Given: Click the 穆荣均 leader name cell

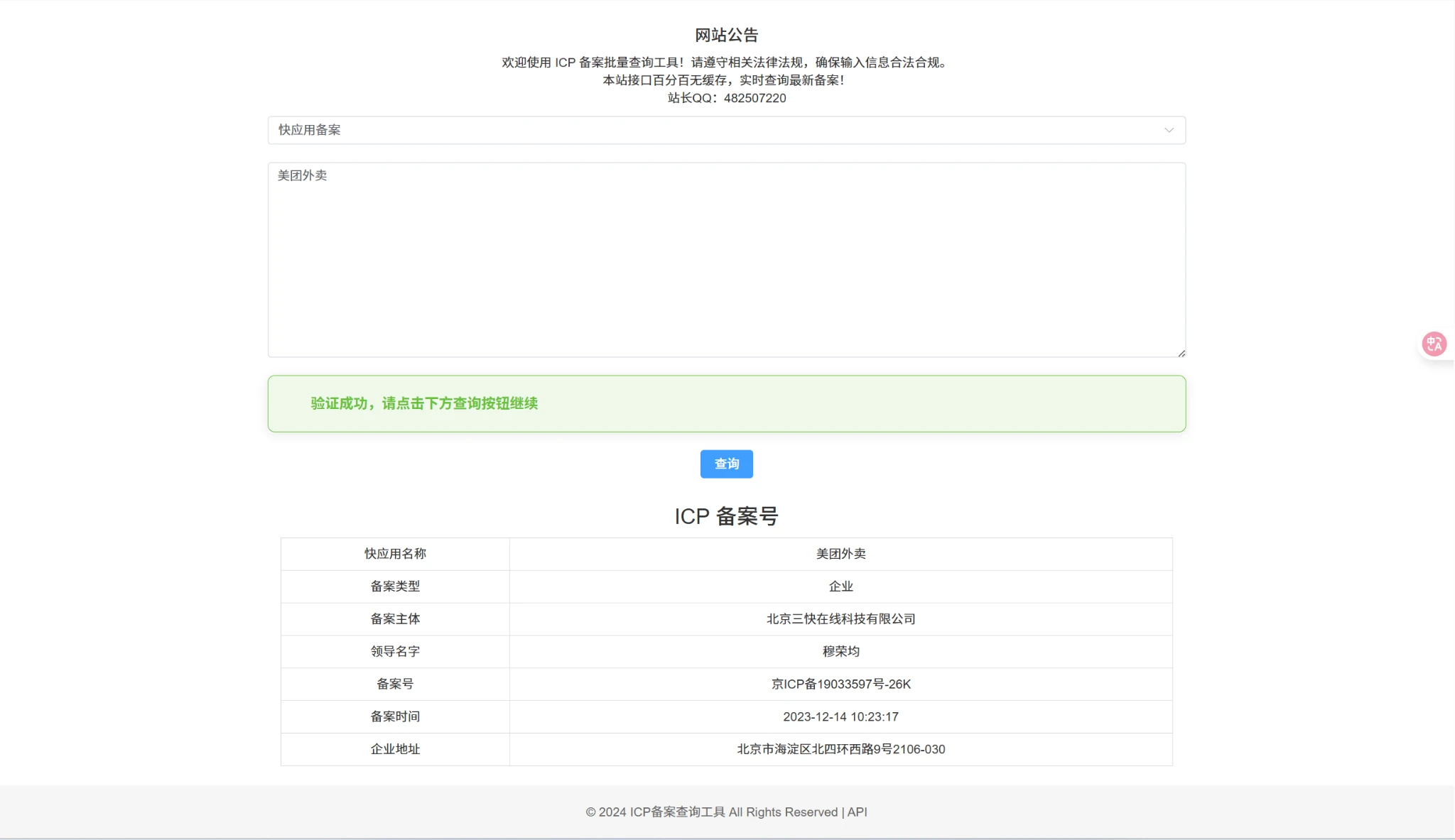Looking at the screenshot, I should tap(840, 651).
